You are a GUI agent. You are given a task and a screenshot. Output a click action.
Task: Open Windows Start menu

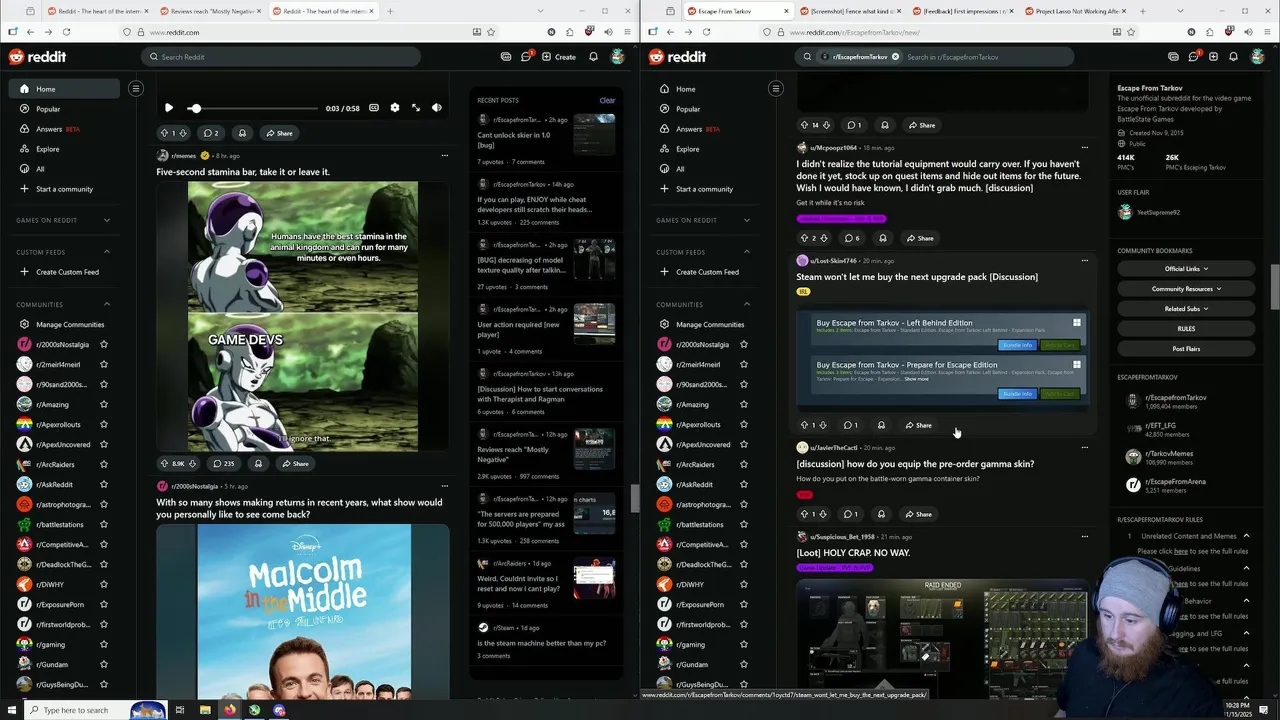(10, 710)
